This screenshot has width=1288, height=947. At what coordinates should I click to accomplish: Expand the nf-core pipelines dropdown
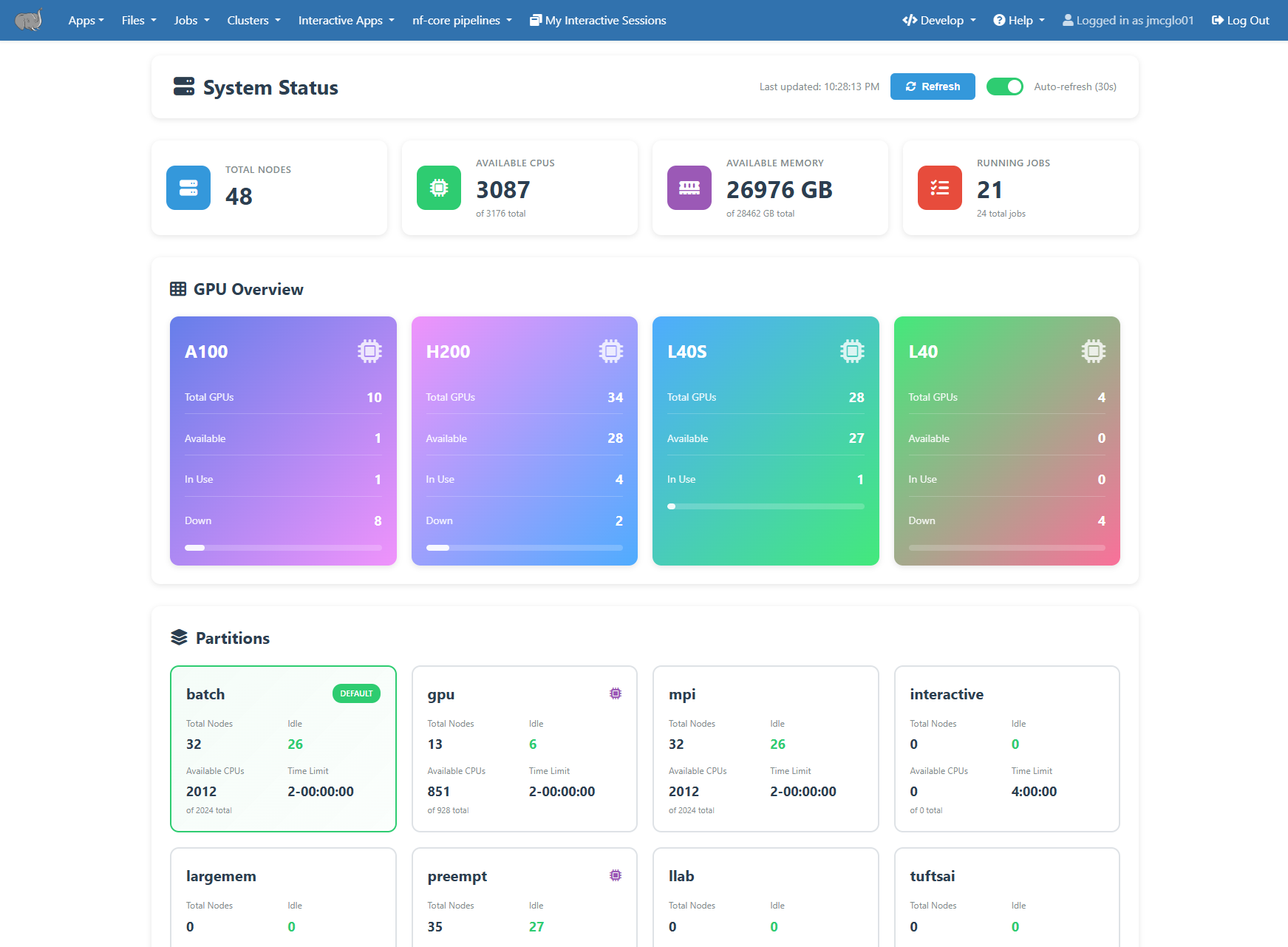point(462,20)
